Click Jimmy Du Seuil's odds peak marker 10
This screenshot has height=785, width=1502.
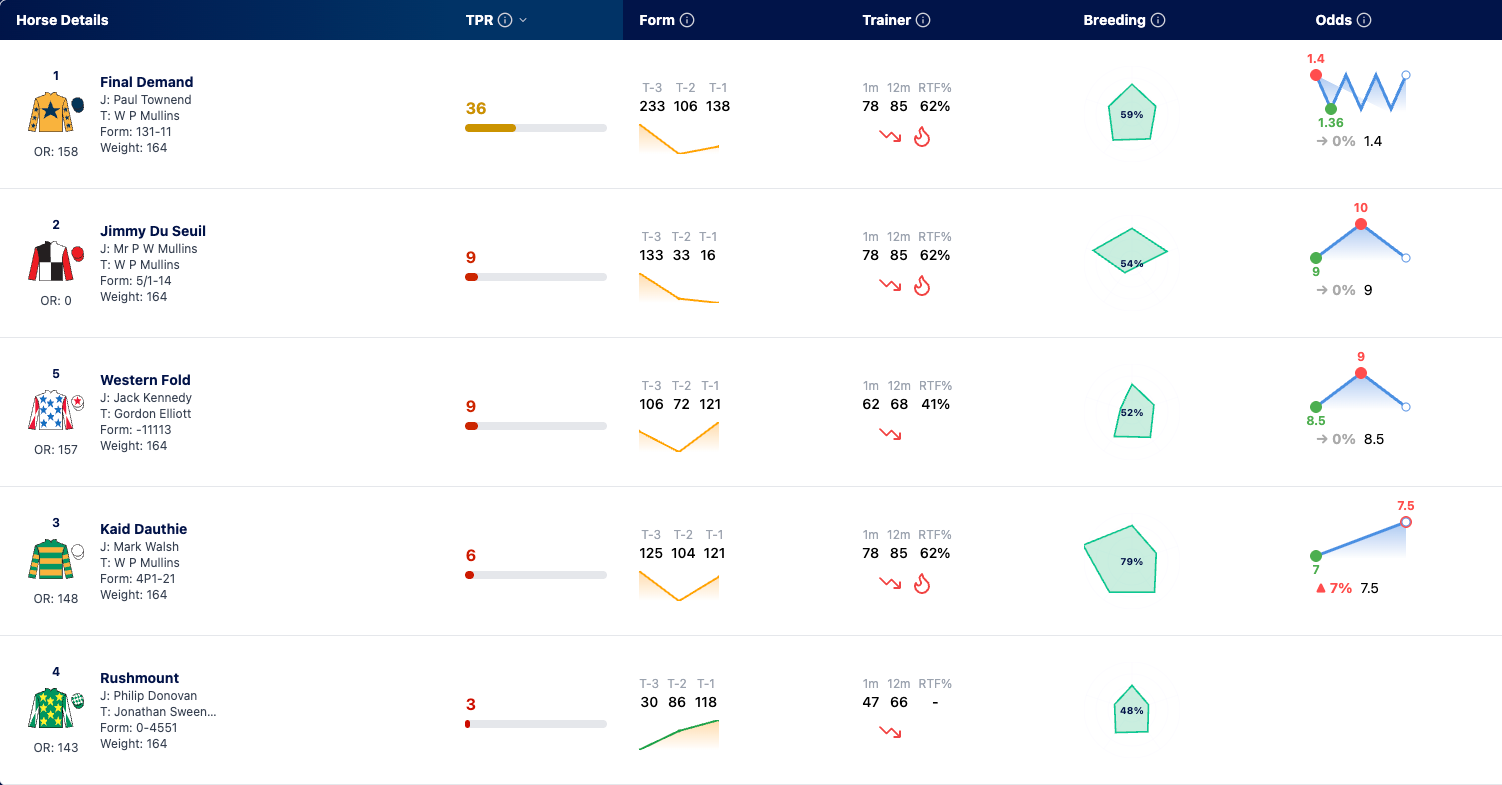coord(1361,224)
